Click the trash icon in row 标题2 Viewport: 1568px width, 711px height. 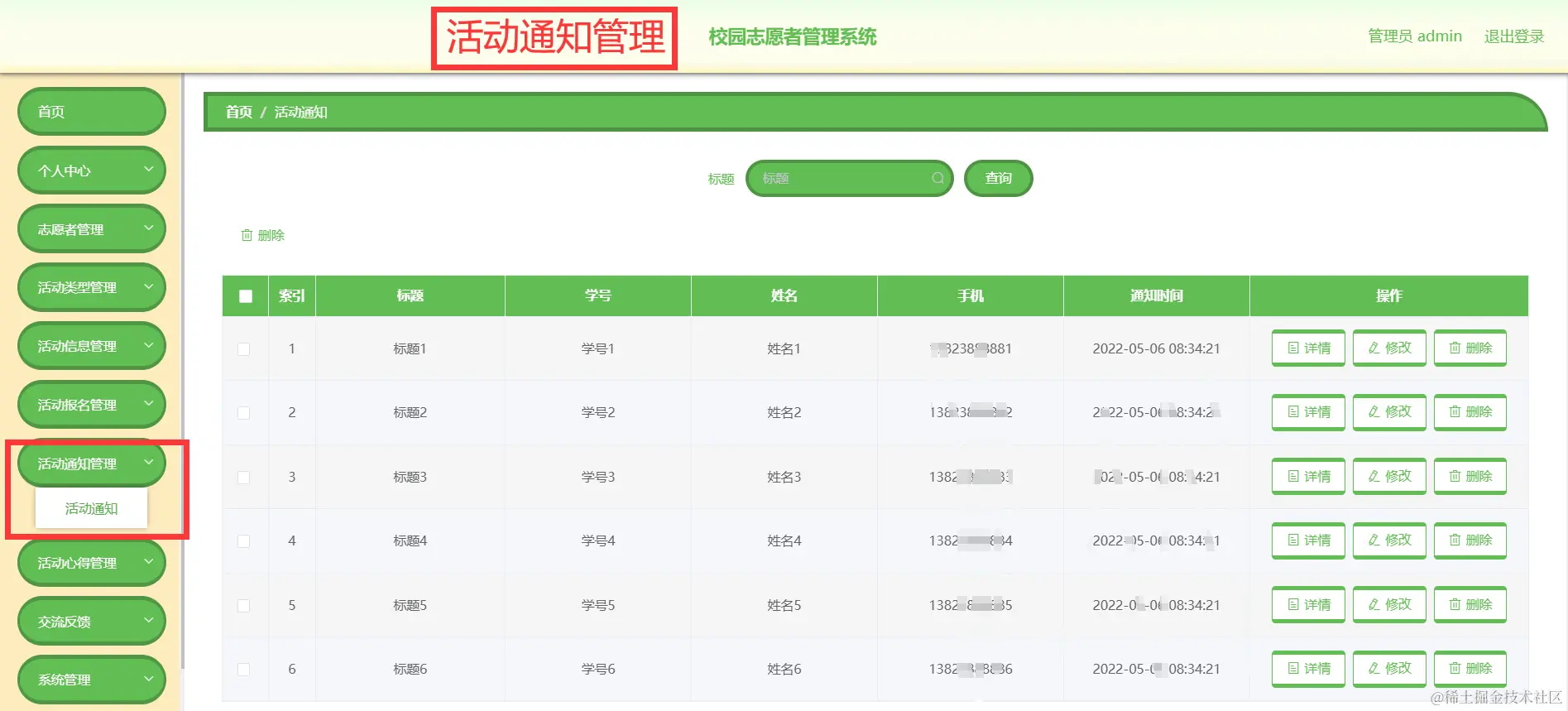[x=1455, y=412]
